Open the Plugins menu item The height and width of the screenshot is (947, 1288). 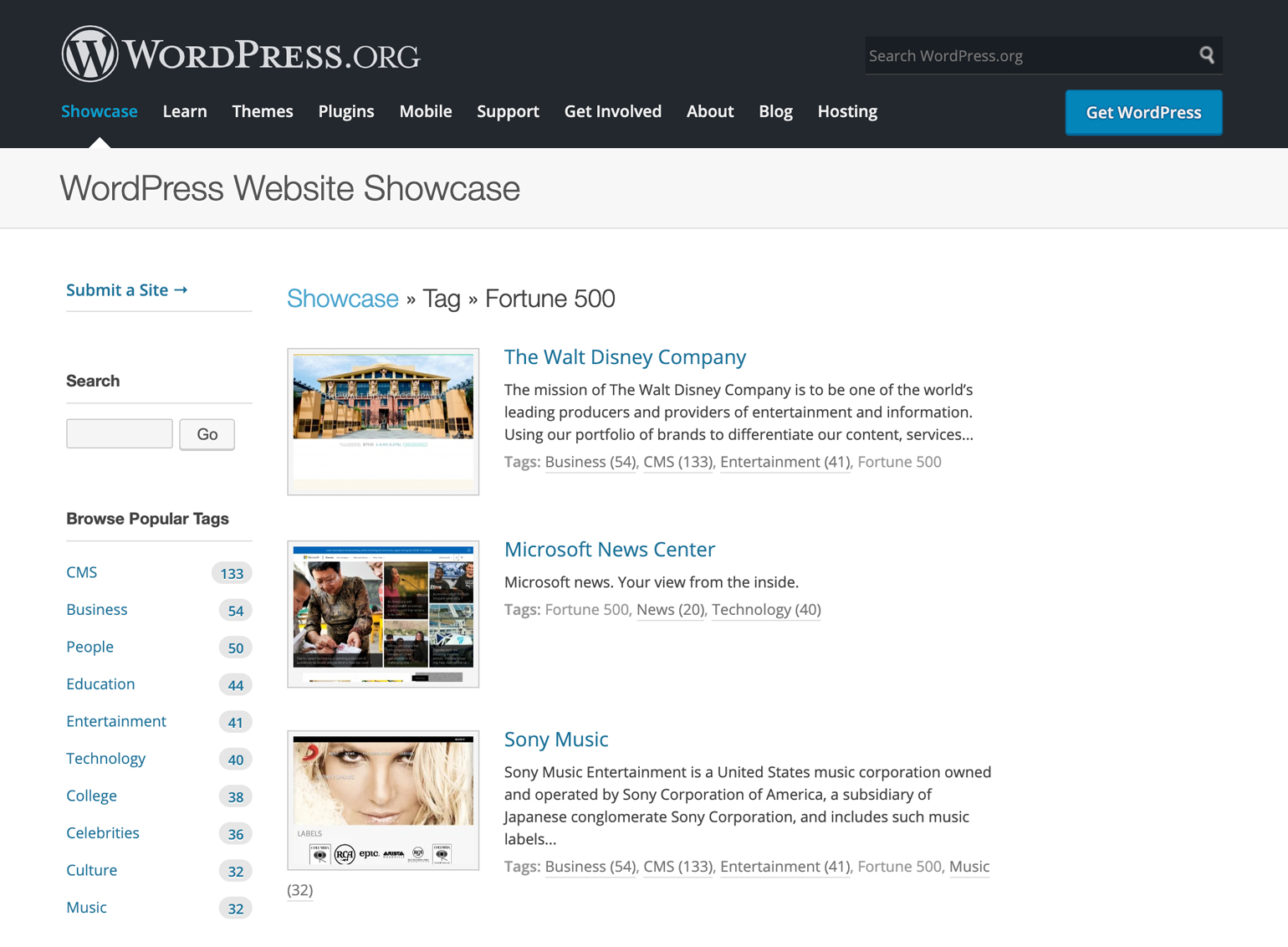tap(345, 110)
